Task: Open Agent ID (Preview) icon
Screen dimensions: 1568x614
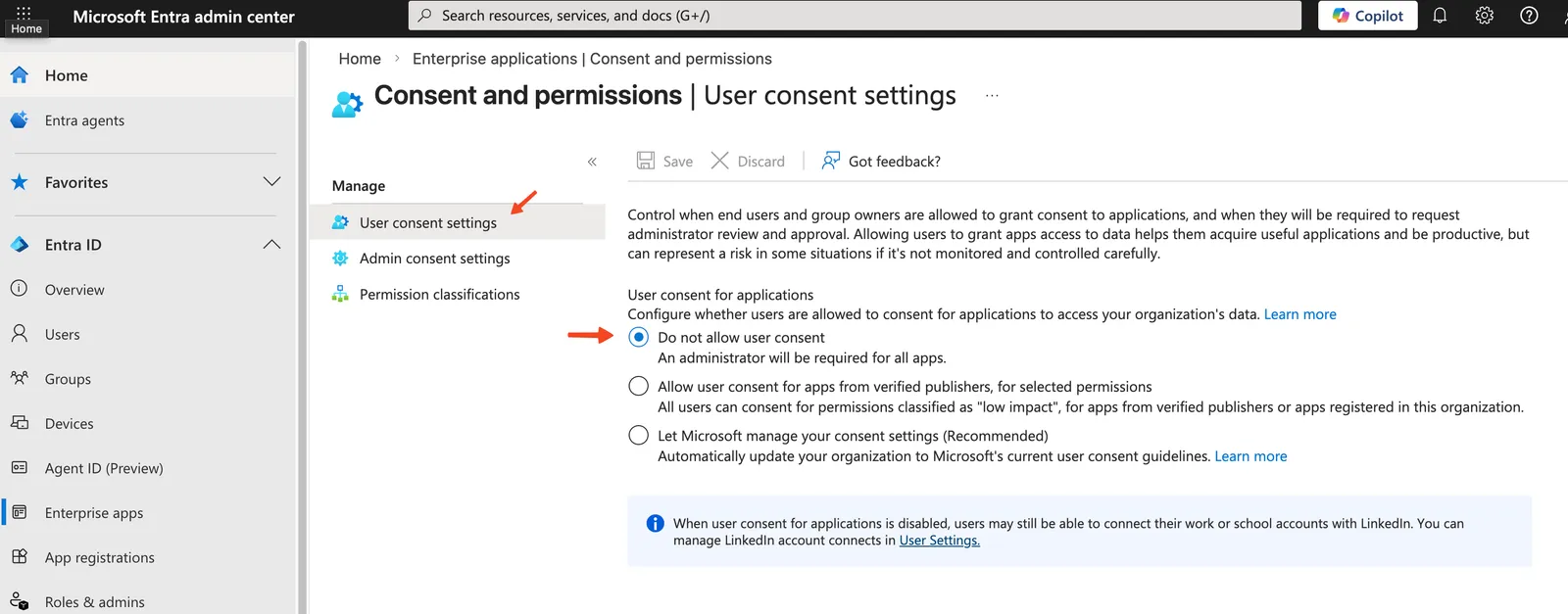Action: point(20,468)
